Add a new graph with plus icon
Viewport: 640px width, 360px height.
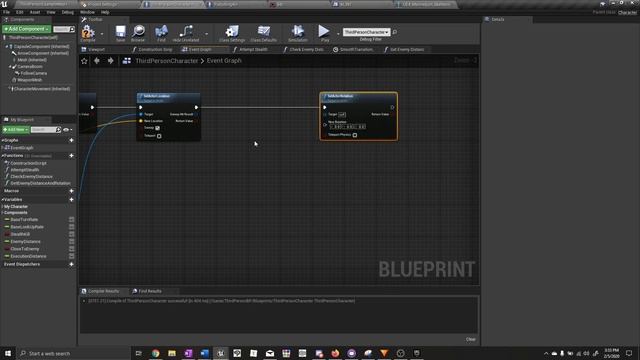click(71, 140)
